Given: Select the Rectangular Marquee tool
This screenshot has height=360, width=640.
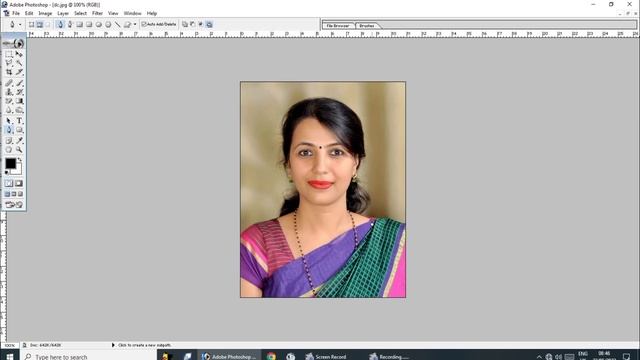Looking at the screenshot, I should (x=9, y=54).
